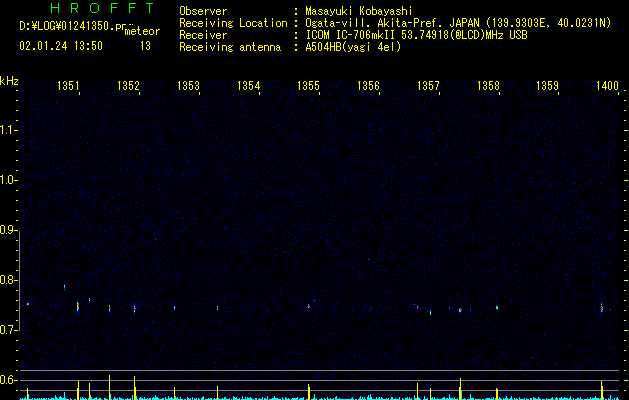Click the 'meteor' count label
This screenshot has width=629, height=400.
pyautogui.click(x=142, y=31)
